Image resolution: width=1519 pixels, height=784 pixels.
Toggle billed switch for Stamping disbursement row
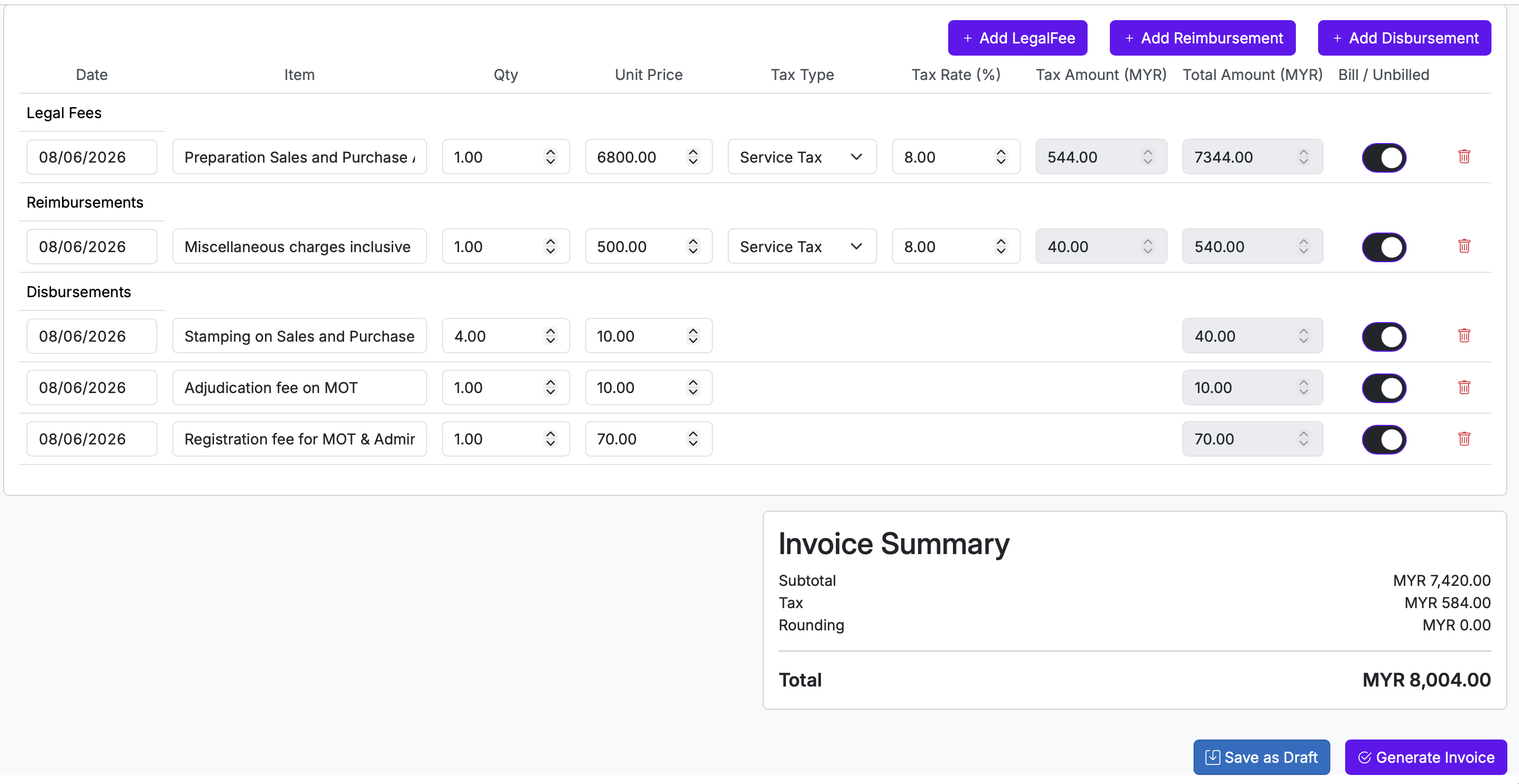pos(1383,336)
